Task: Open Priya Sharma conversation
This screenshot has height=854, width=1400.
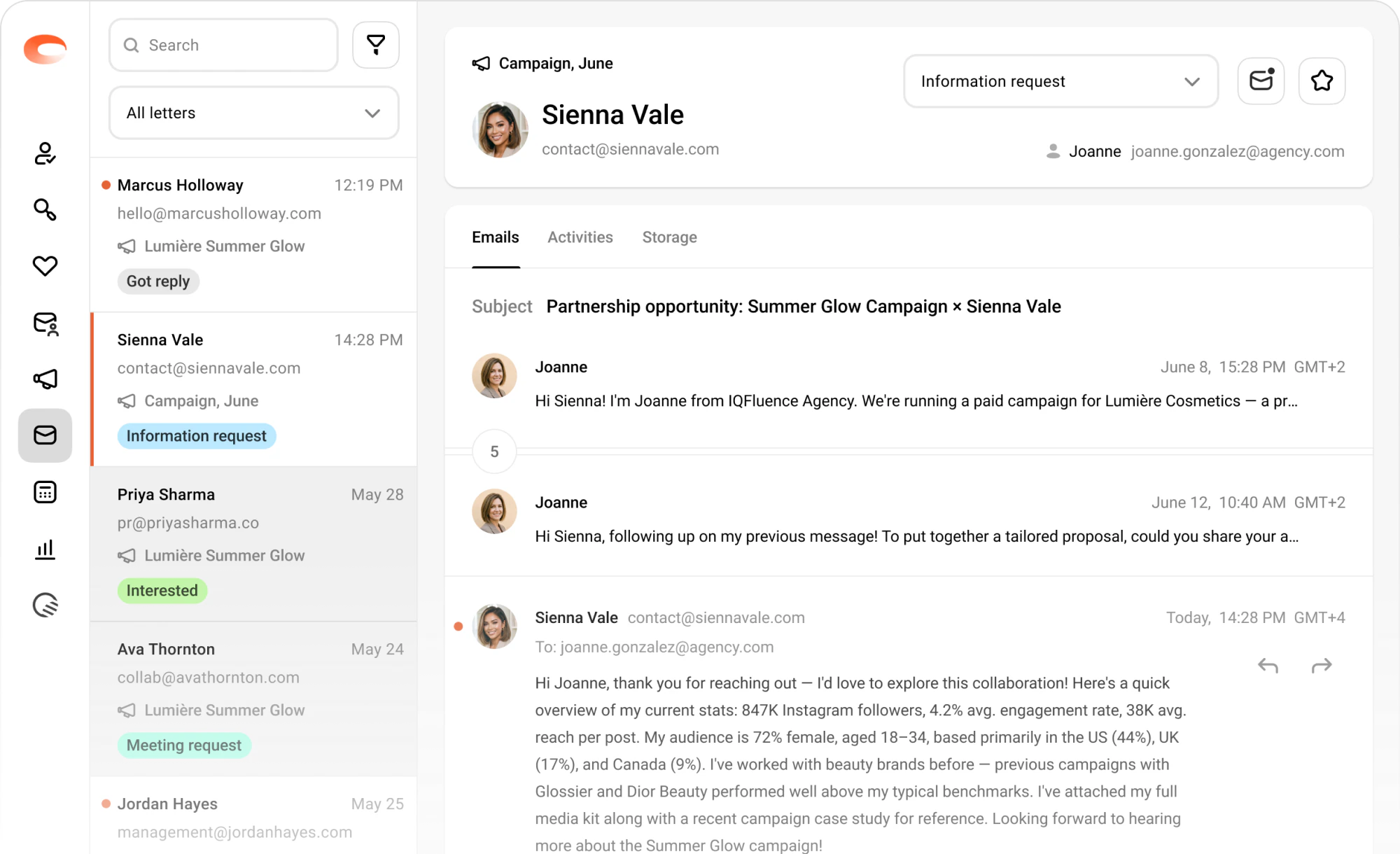Action: pos(254,544)
